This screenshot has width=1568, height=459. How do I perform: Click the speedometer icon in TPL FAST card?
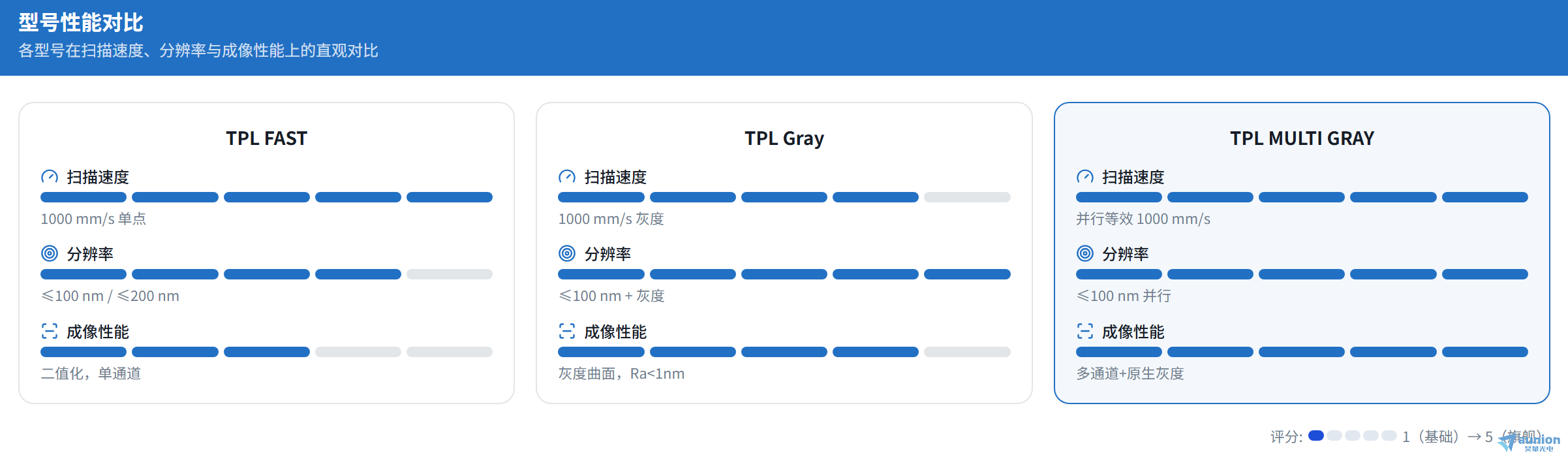pos(50,177)
